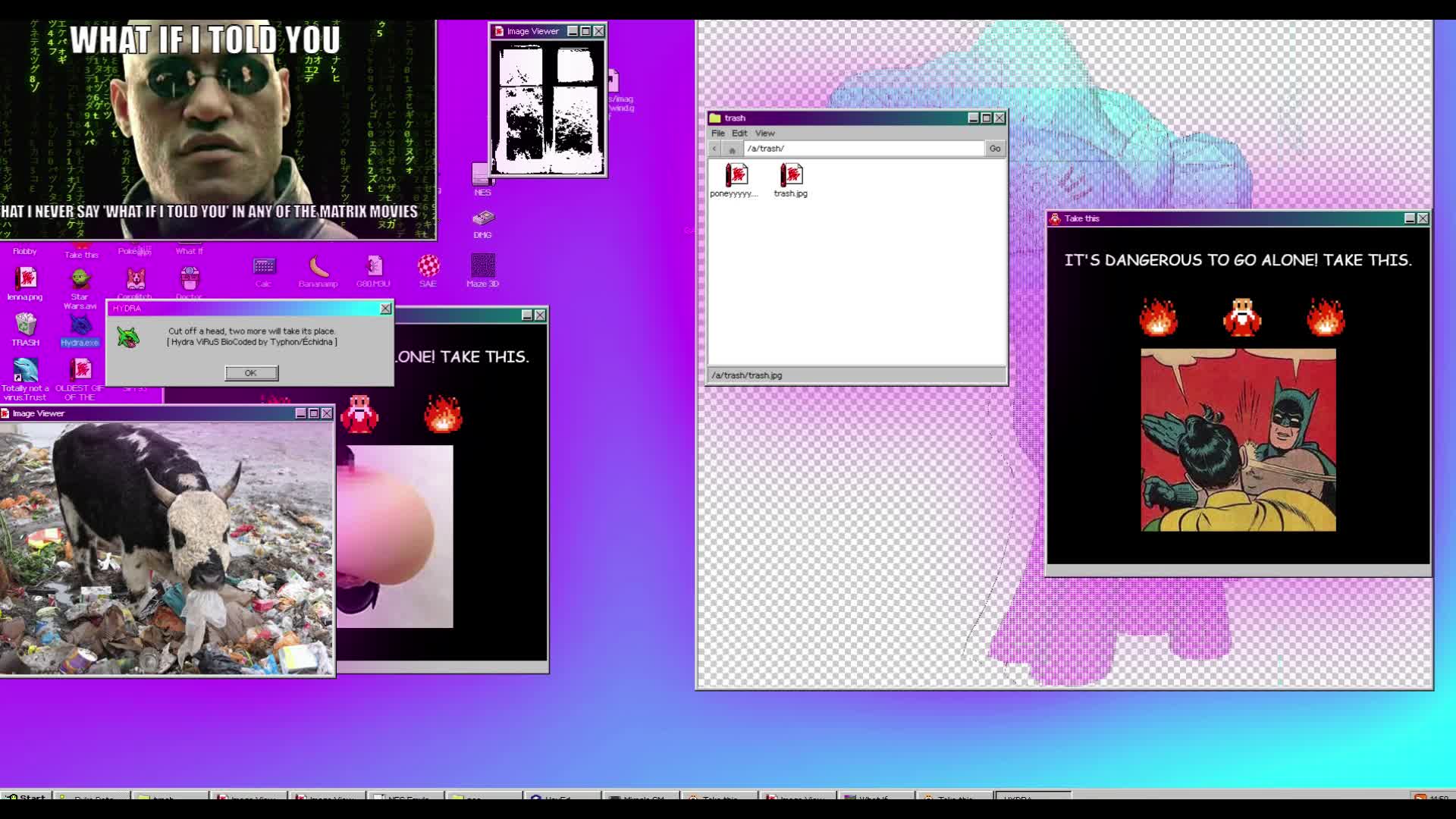
Task: Click OK in the HYDRA dialog
Action: [251, 373]
